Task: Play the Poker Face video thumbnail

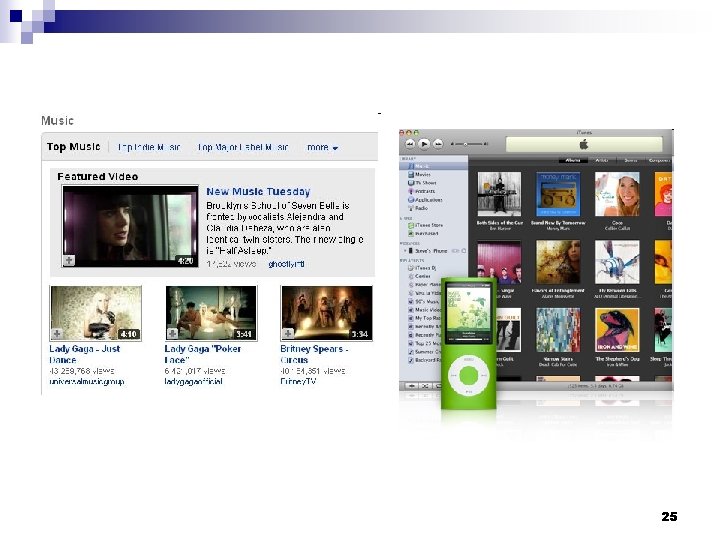Action: point(211,313)
